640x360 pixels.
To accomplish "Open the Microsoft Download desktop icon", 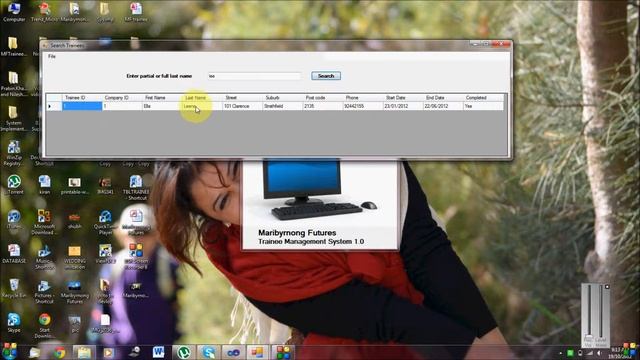I will (x=44, y=222).
